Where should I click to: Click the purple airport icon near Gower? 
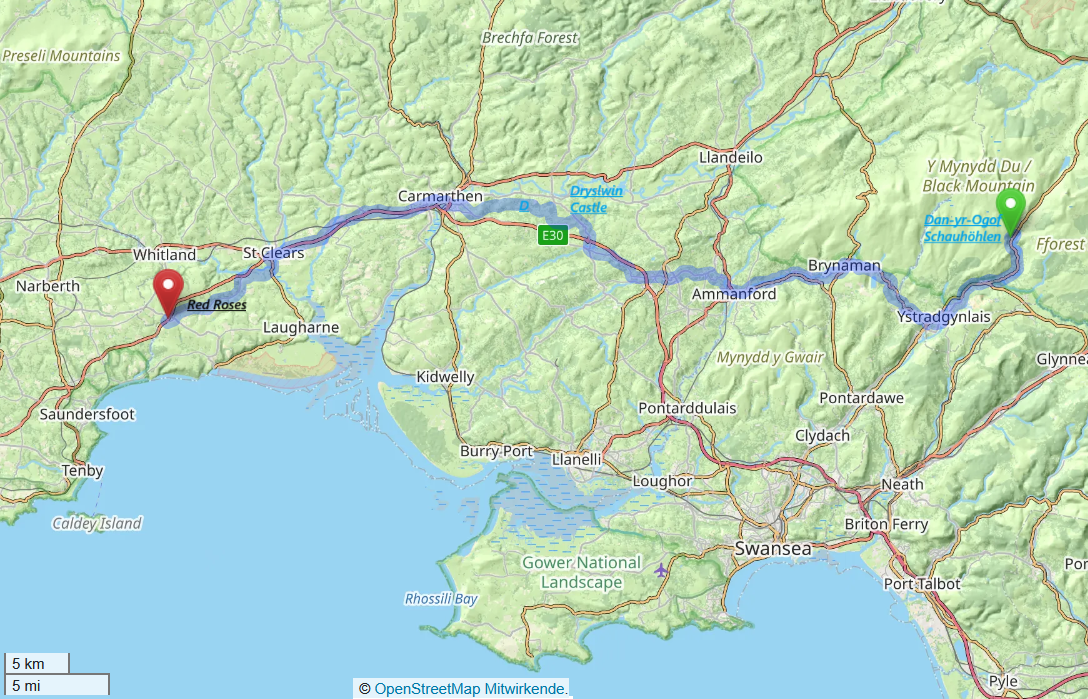[661, 571]
